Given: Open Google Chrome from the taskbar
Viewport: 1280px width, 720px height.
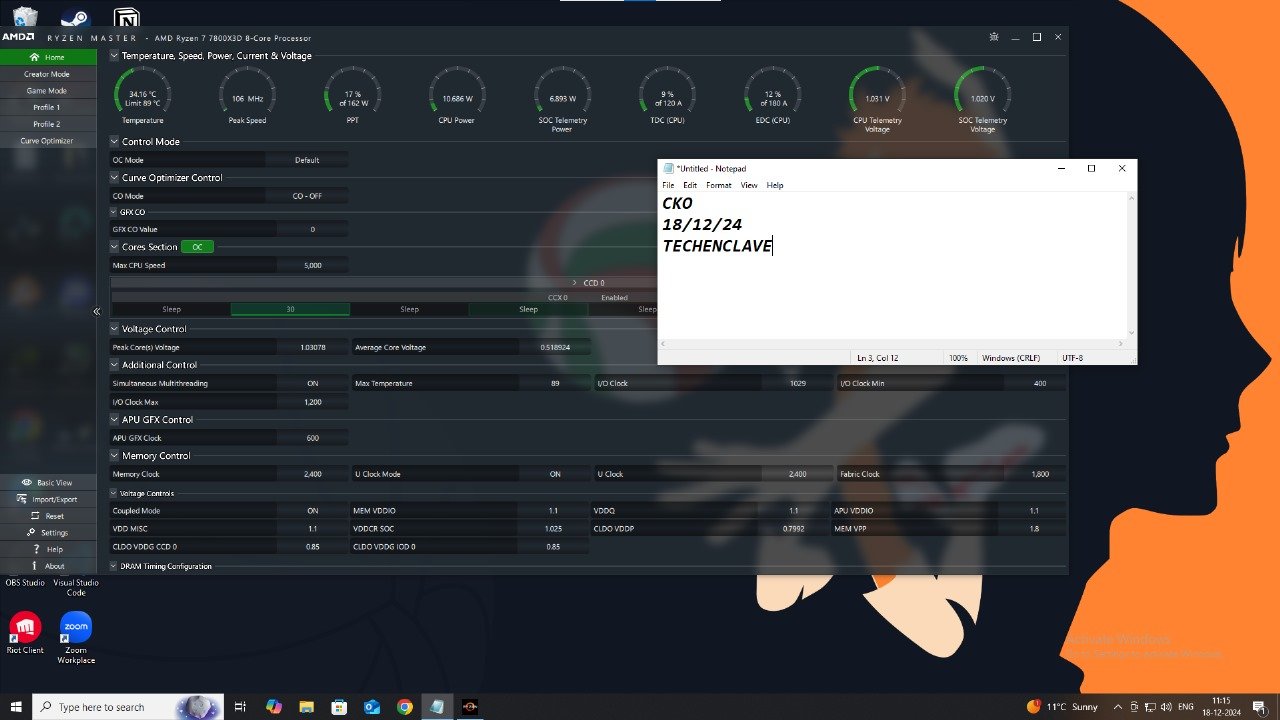Looking at the screenshot, I should [404, 707].
